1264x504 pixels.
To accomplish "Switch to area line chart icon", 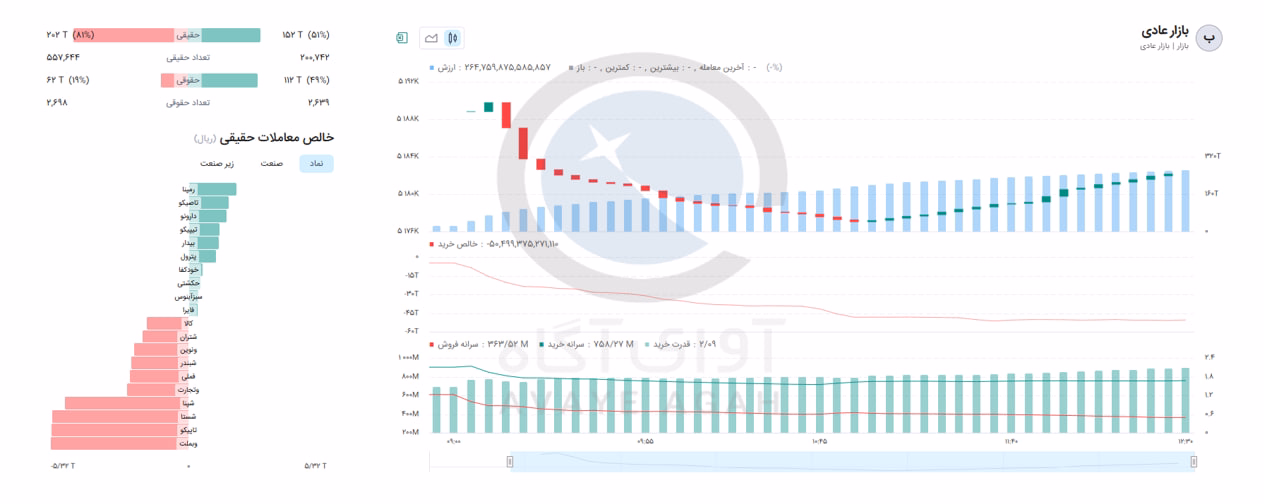I will (431, 38).
